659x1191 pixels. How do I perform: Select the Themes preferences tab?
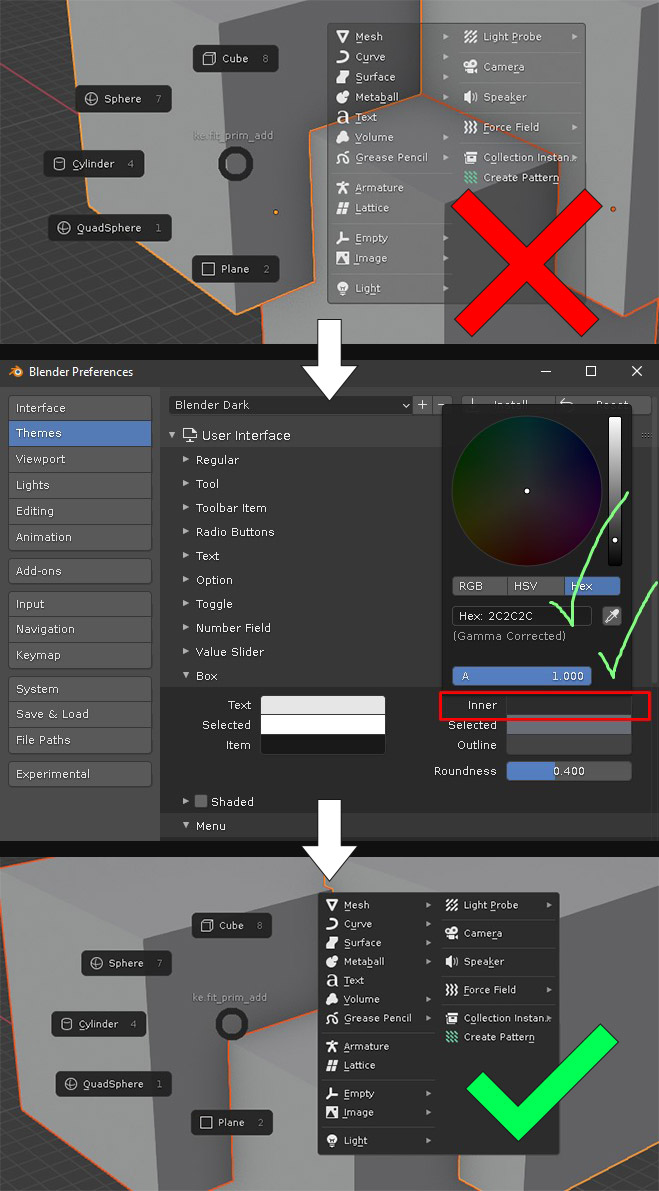[x=80, y=433]
